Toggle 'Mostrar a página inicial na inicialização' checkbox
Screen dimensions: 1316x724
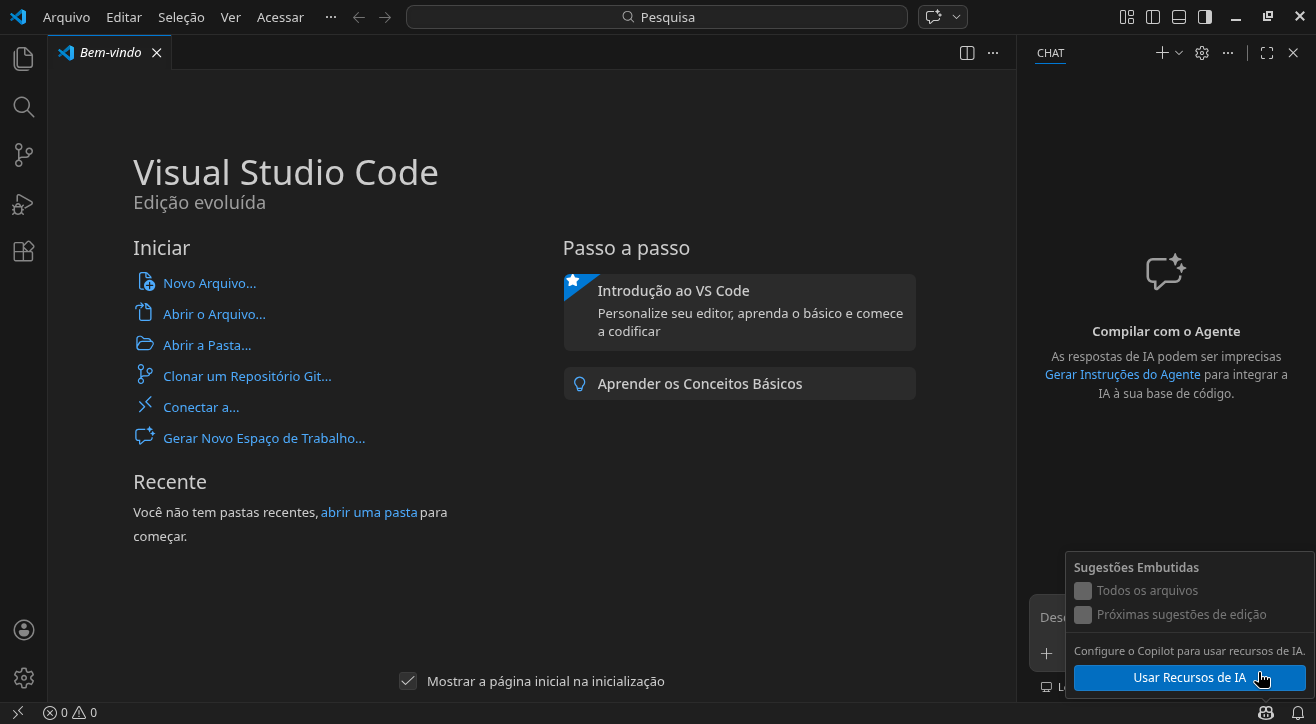click(x=408, y=681)
